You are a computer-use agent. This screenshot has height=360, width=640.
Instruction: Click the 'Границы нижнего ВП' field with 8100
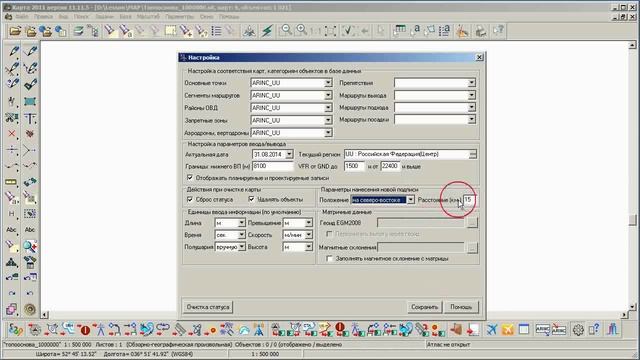[x=272, y=166]
